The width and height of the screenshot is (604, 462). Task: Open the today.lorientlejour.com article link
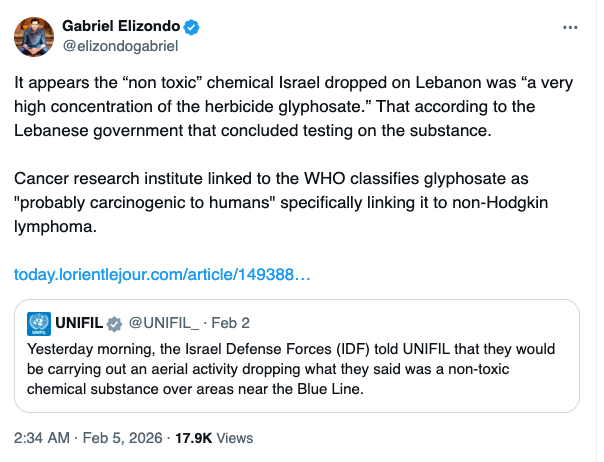tap(162, 273)
